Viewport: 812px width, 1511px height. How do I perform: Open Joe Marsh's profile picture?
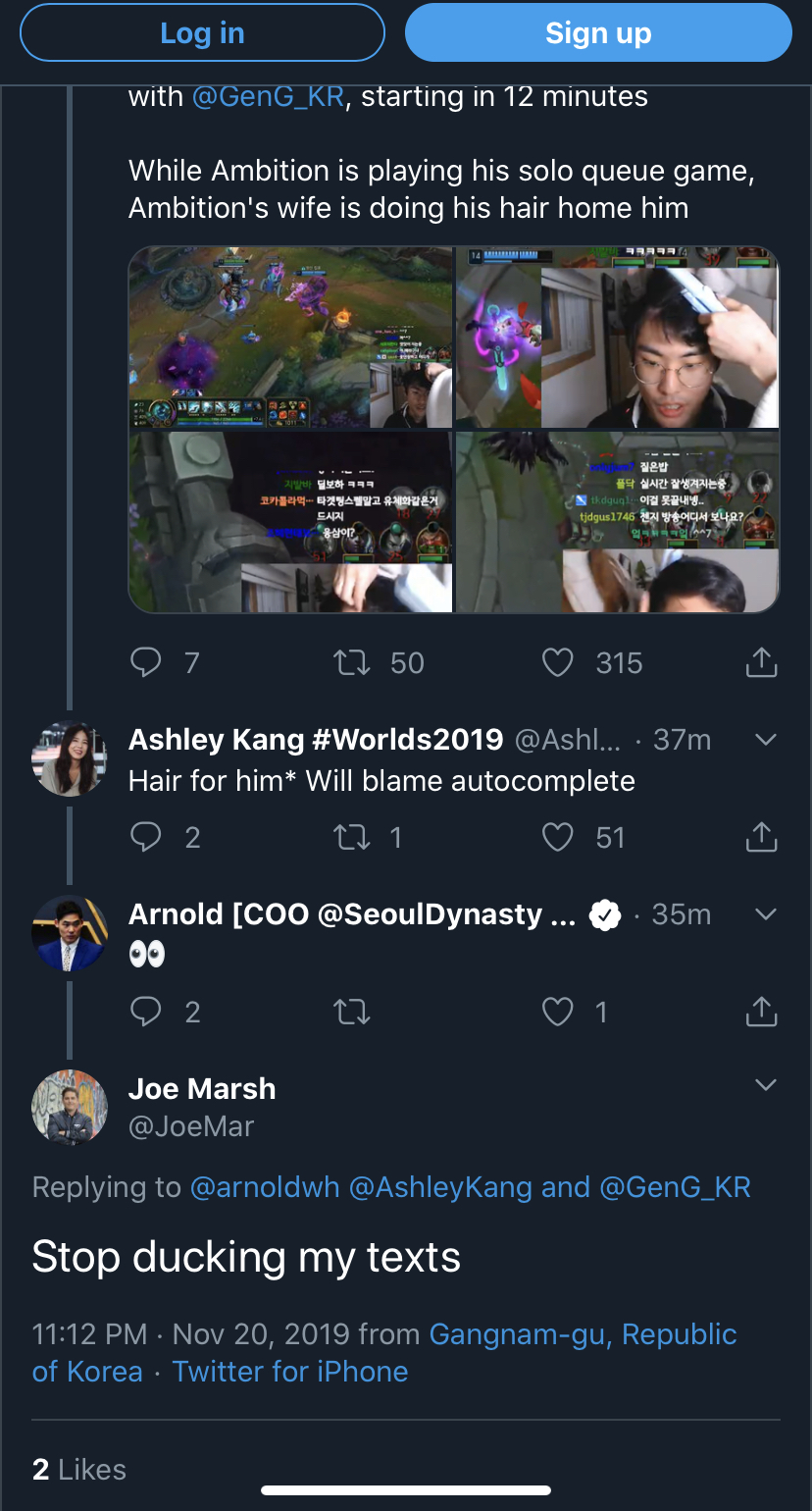point(70,1107)
